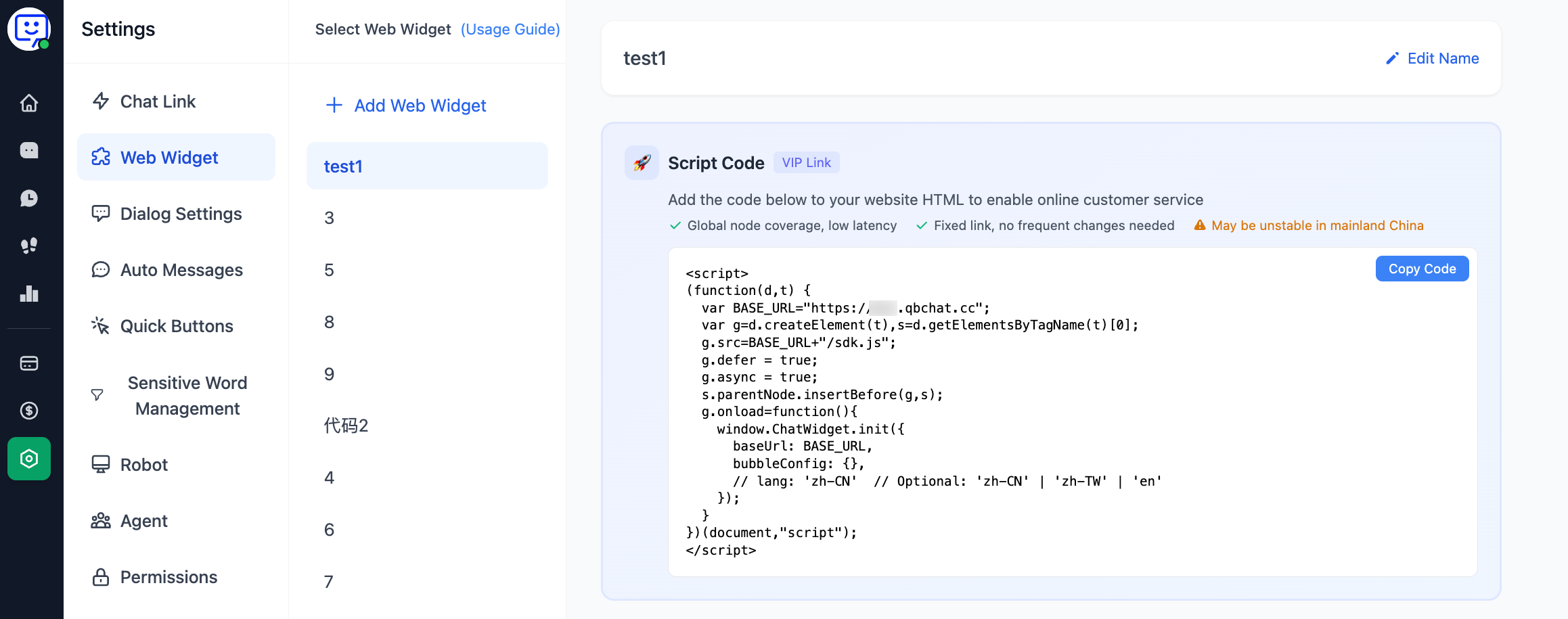
Task: Click the lightning bolt Chat Link icon
Action: 101,101
